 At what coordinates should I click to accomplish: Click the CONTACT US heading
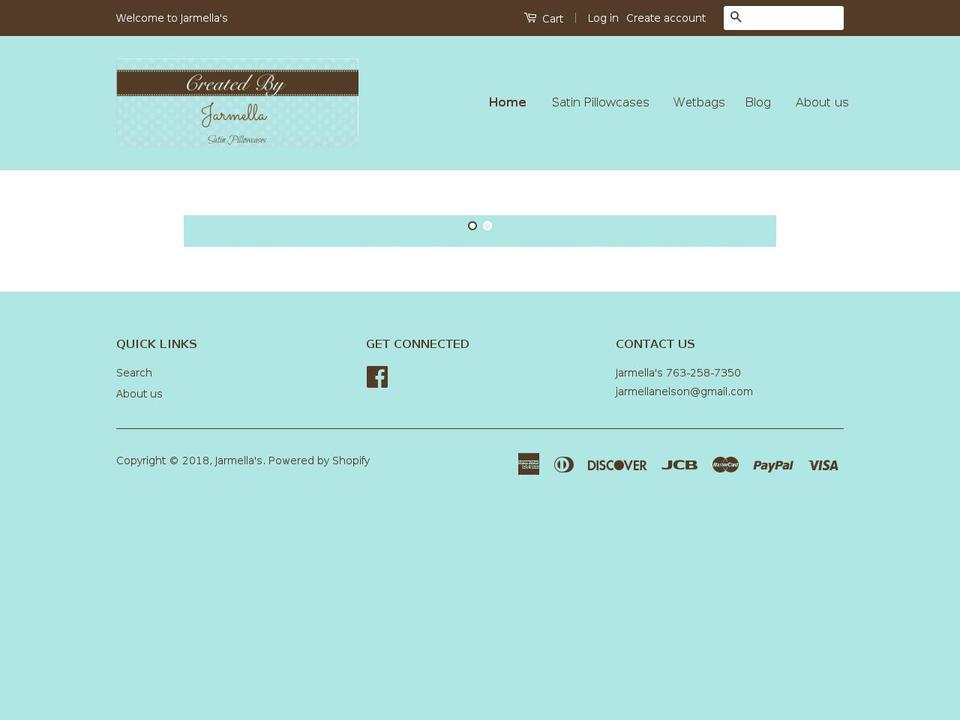pos(655,344)
